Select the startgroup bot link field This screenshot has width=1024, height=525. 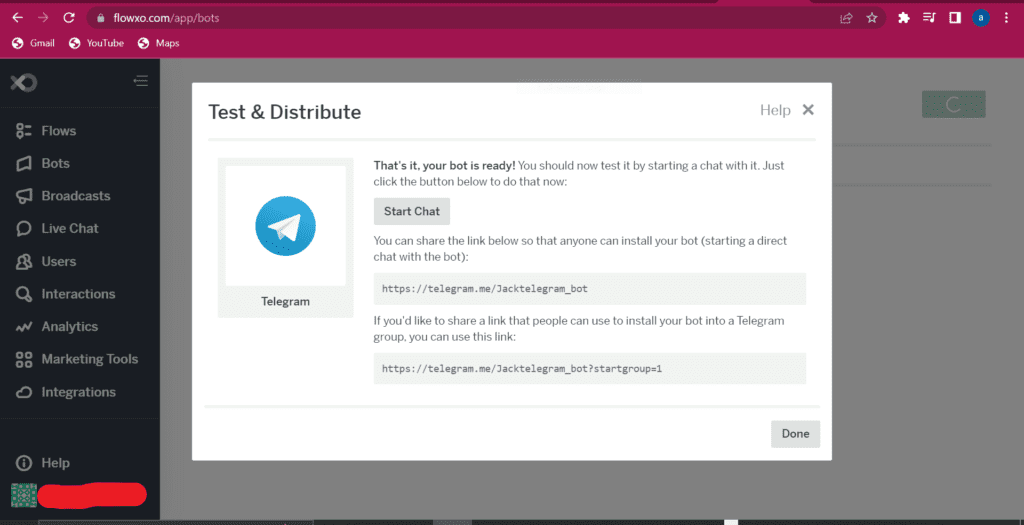click(x=590, y=368)
